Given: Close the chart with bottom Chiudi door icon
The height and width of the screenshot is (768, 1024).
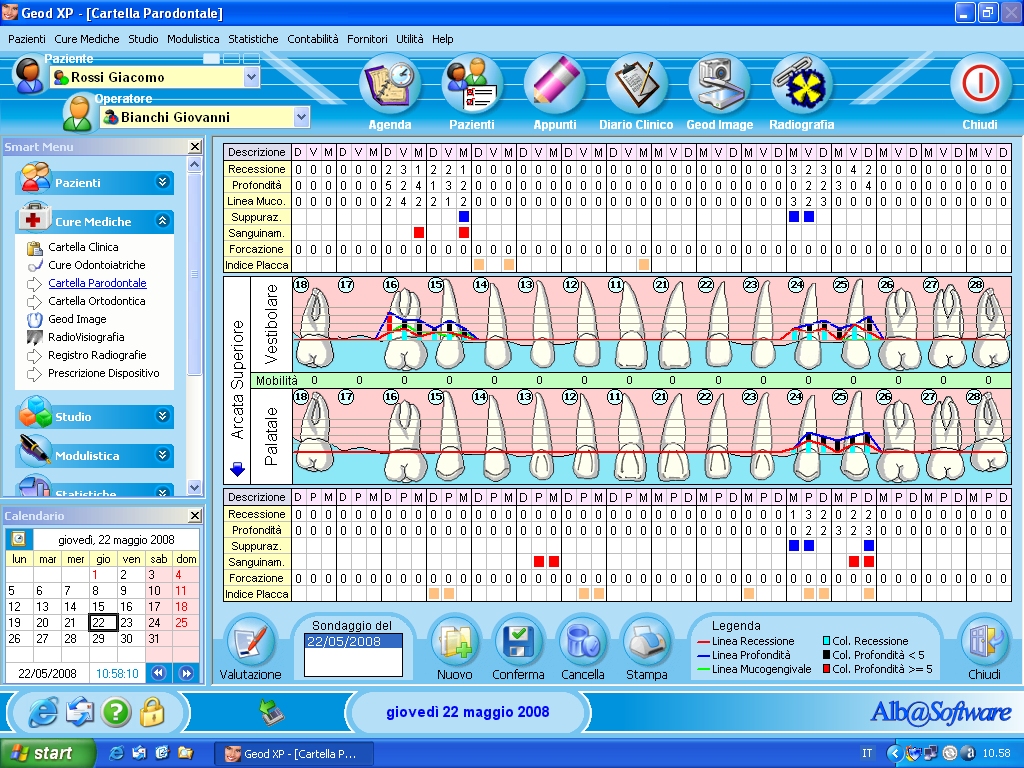Looking at the screenshot, I should 984,641.
